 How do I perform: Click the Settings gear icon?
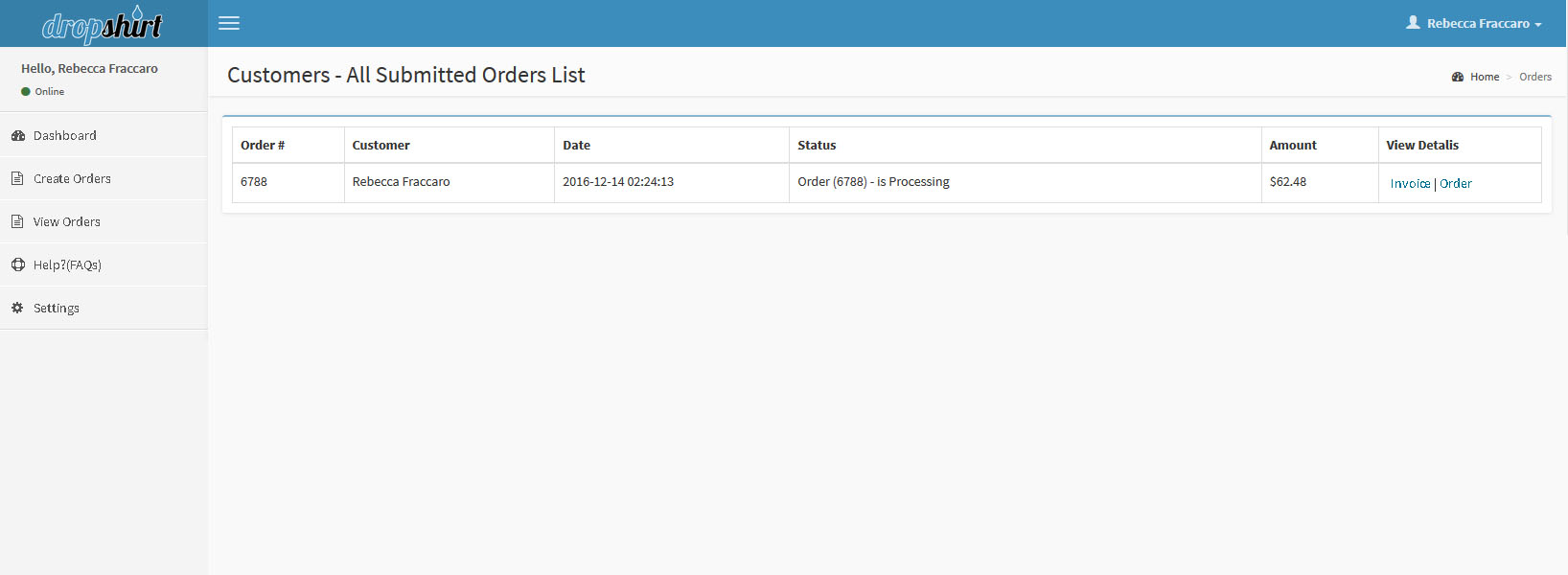[17, 308]
